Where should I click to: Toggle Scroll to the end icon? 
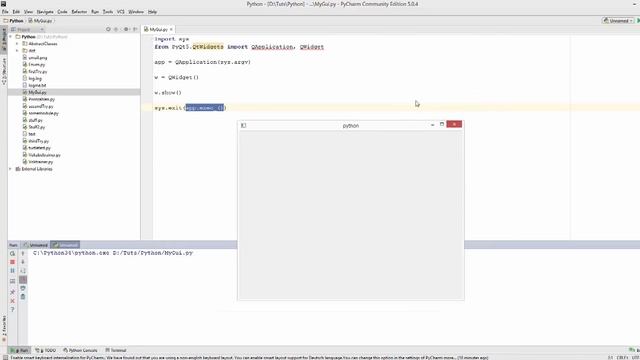[x=23, y=280]
